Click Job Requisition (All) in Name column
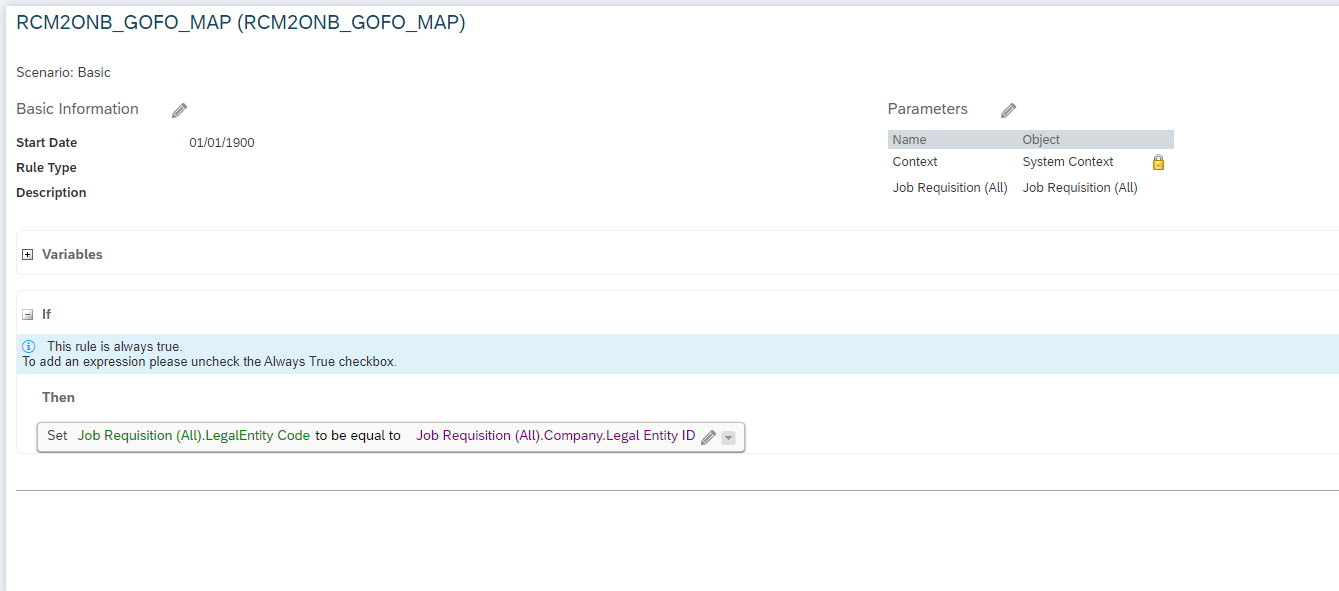The width and height of the screenshot is (1339, 591). [950, 188]
